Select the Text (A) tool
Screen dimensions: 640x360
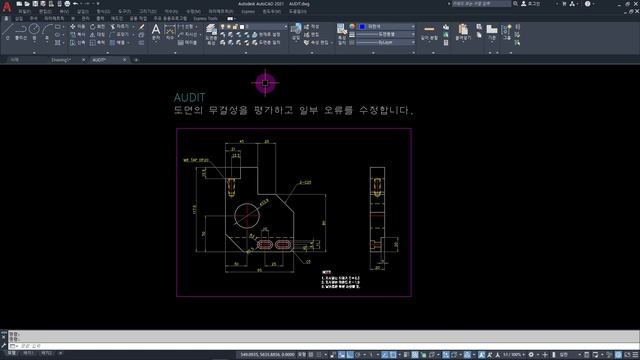[x=156, y=32]
